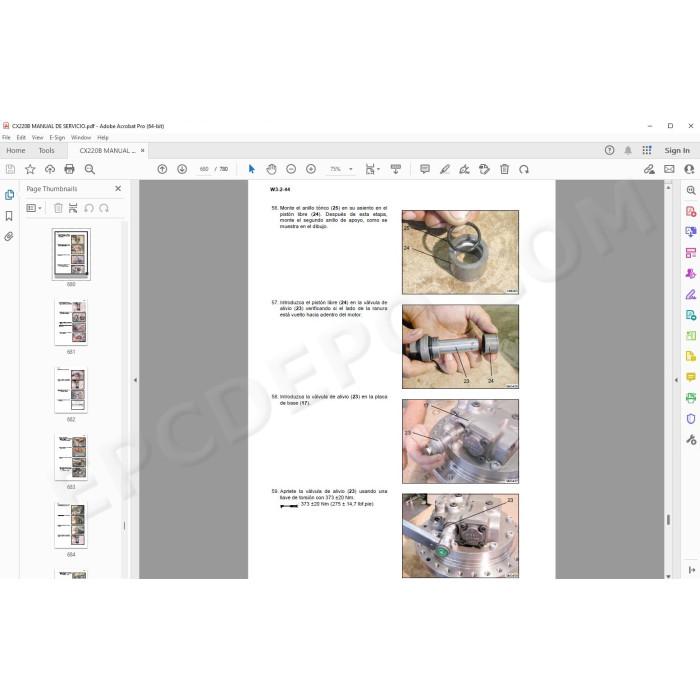Open Fill & Sign tool in right pane
Viewport: 700px width, 700px height.
pos(691,295)
